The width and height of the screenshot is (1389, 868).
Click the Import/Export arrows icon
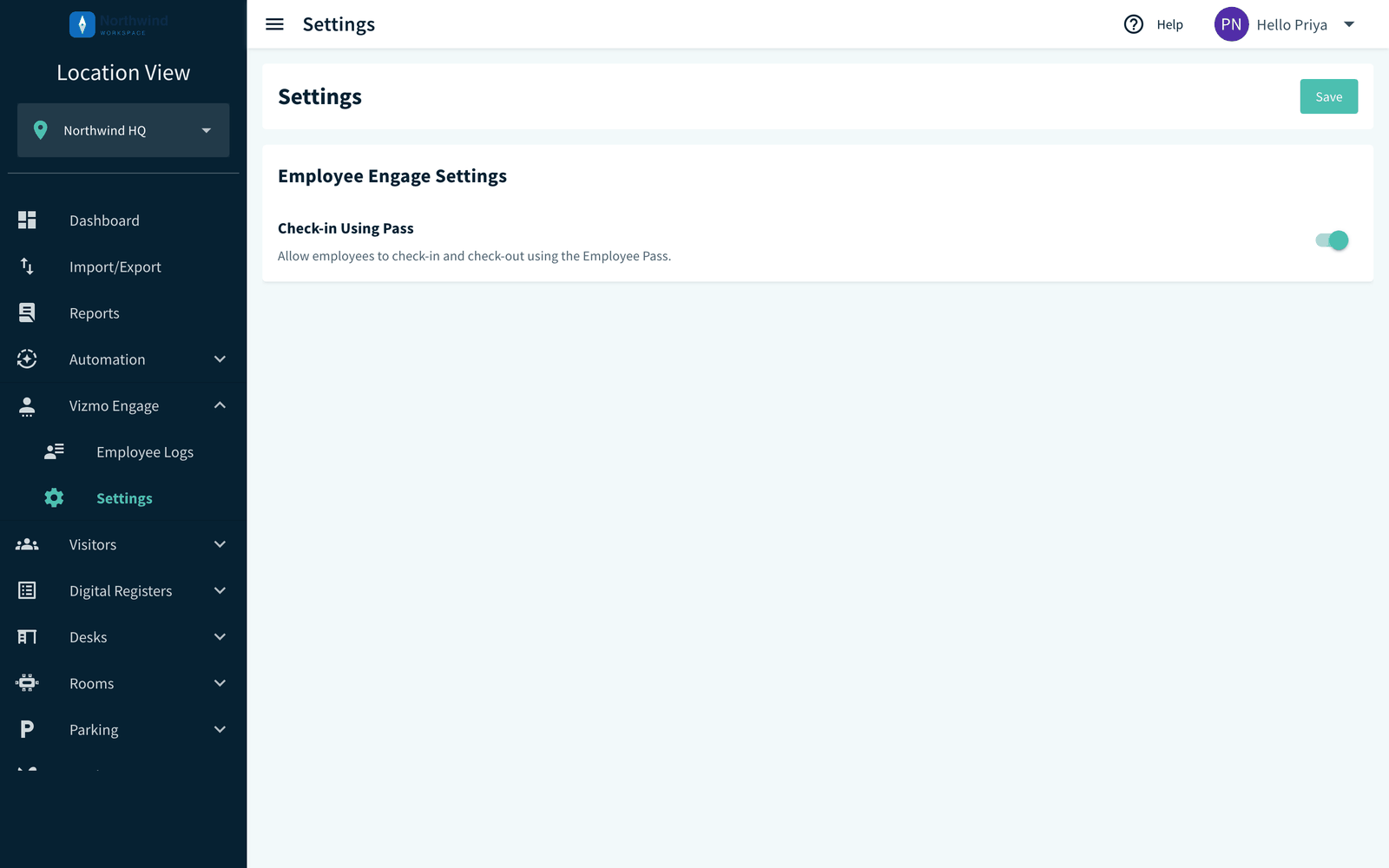click(x=27, y=266)
